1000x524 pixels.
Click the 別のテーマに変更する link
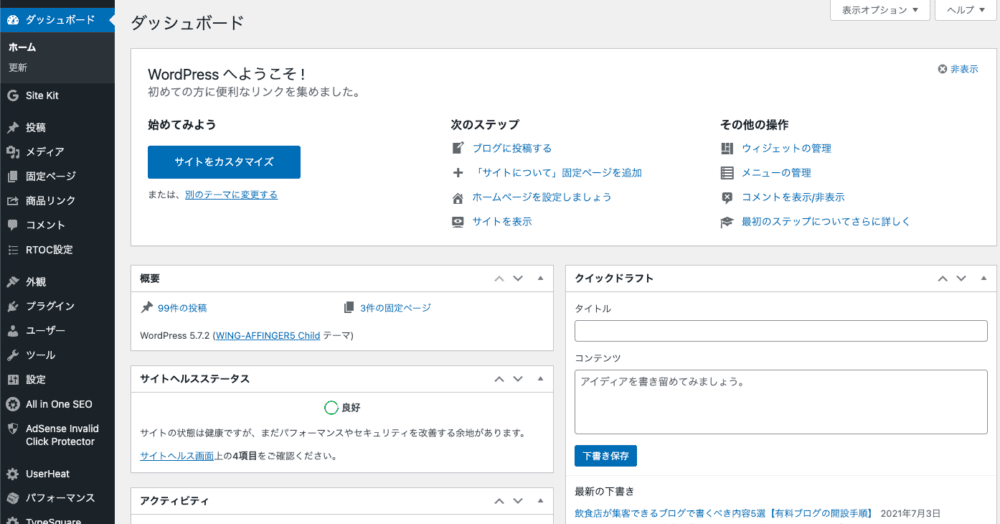coord(232,195)
